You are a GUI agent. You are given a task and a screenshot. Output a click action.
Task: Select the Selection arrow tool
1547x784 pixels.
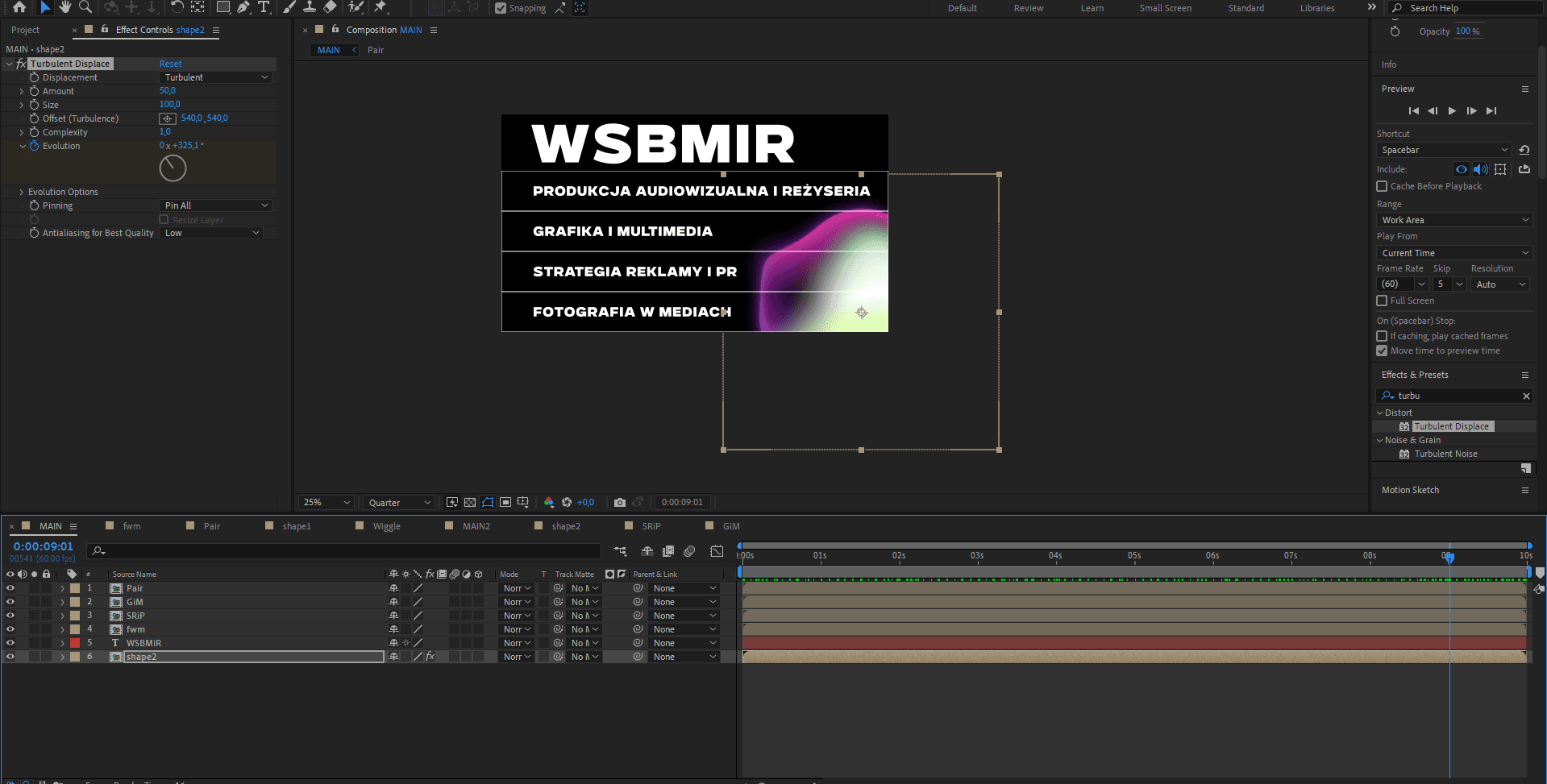tap(45, 7)
